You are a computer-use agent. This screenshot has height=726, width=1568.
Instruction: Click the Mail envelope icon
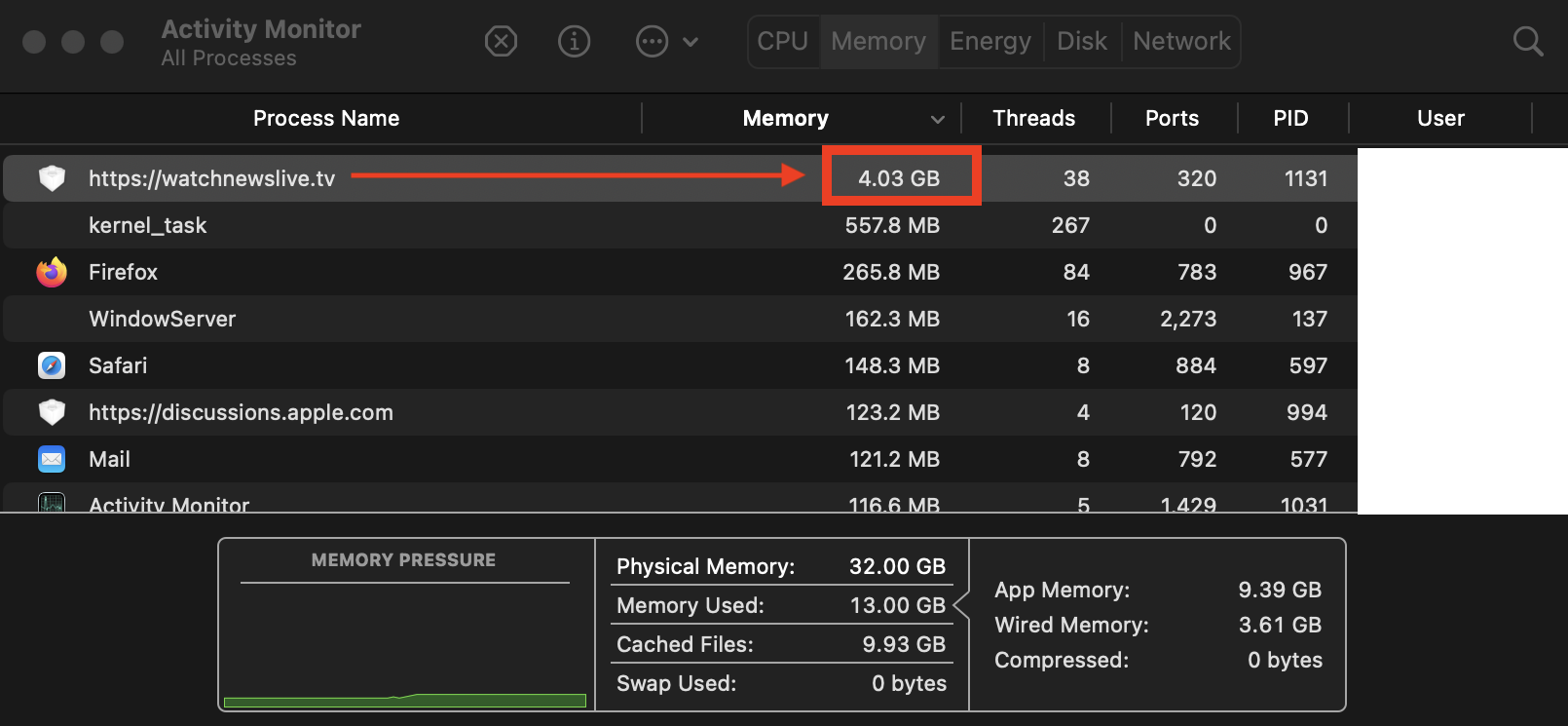tap(52, 459)
